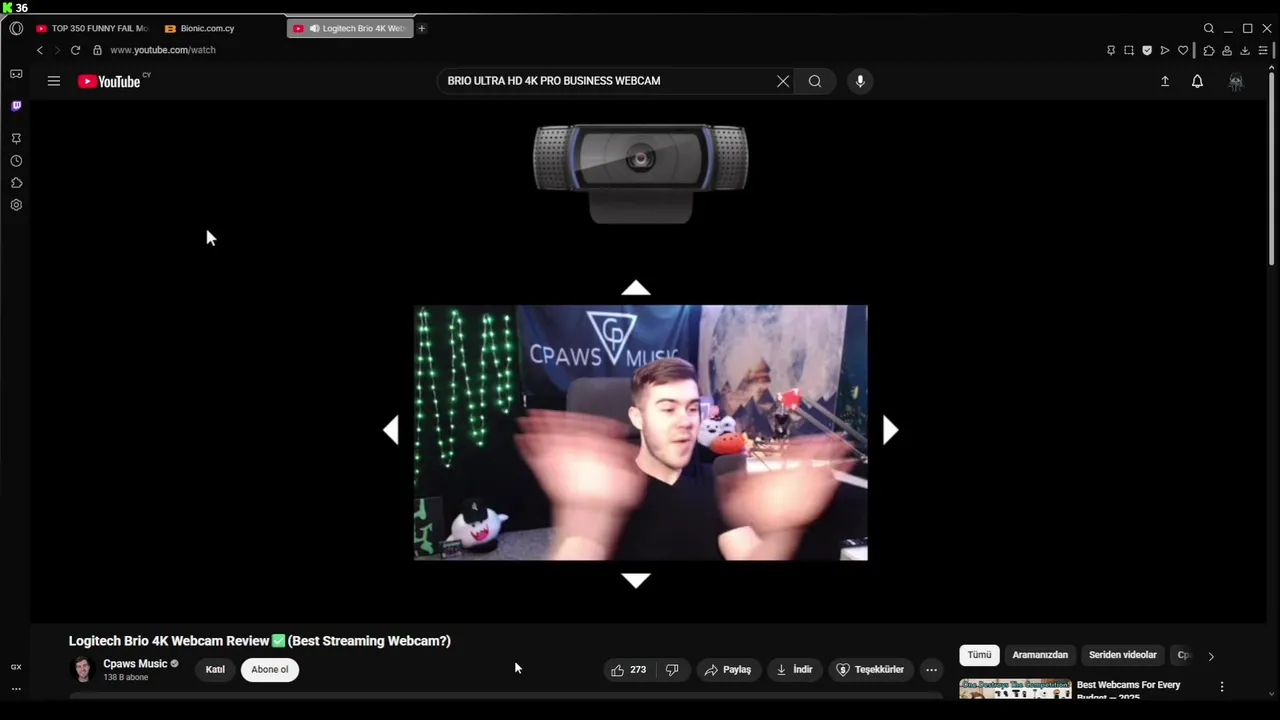This screenshot has width=1280, height=720.
Task: Run search with the magnifier button
Action: point(815,81)
